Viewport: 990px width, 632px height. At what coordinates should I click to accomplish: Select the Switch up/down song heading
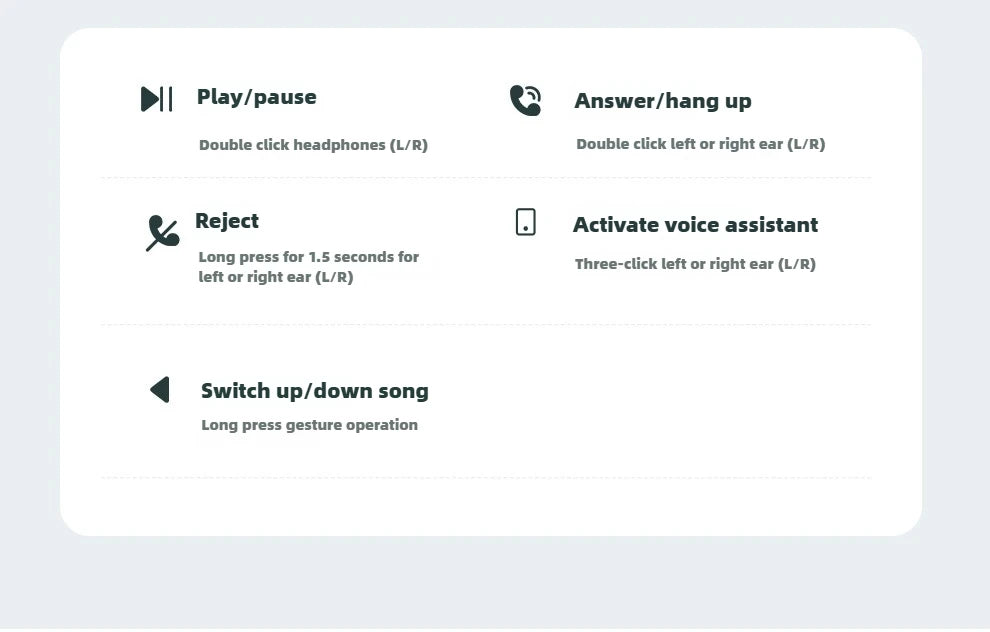click(x=314, y=391)
